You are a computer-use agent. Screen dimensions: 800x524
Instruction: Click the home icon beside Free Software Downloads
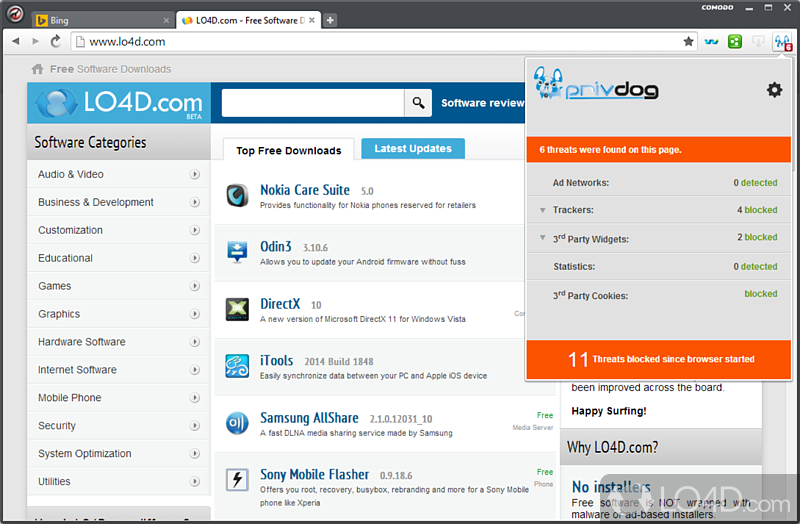pos(37,69)
